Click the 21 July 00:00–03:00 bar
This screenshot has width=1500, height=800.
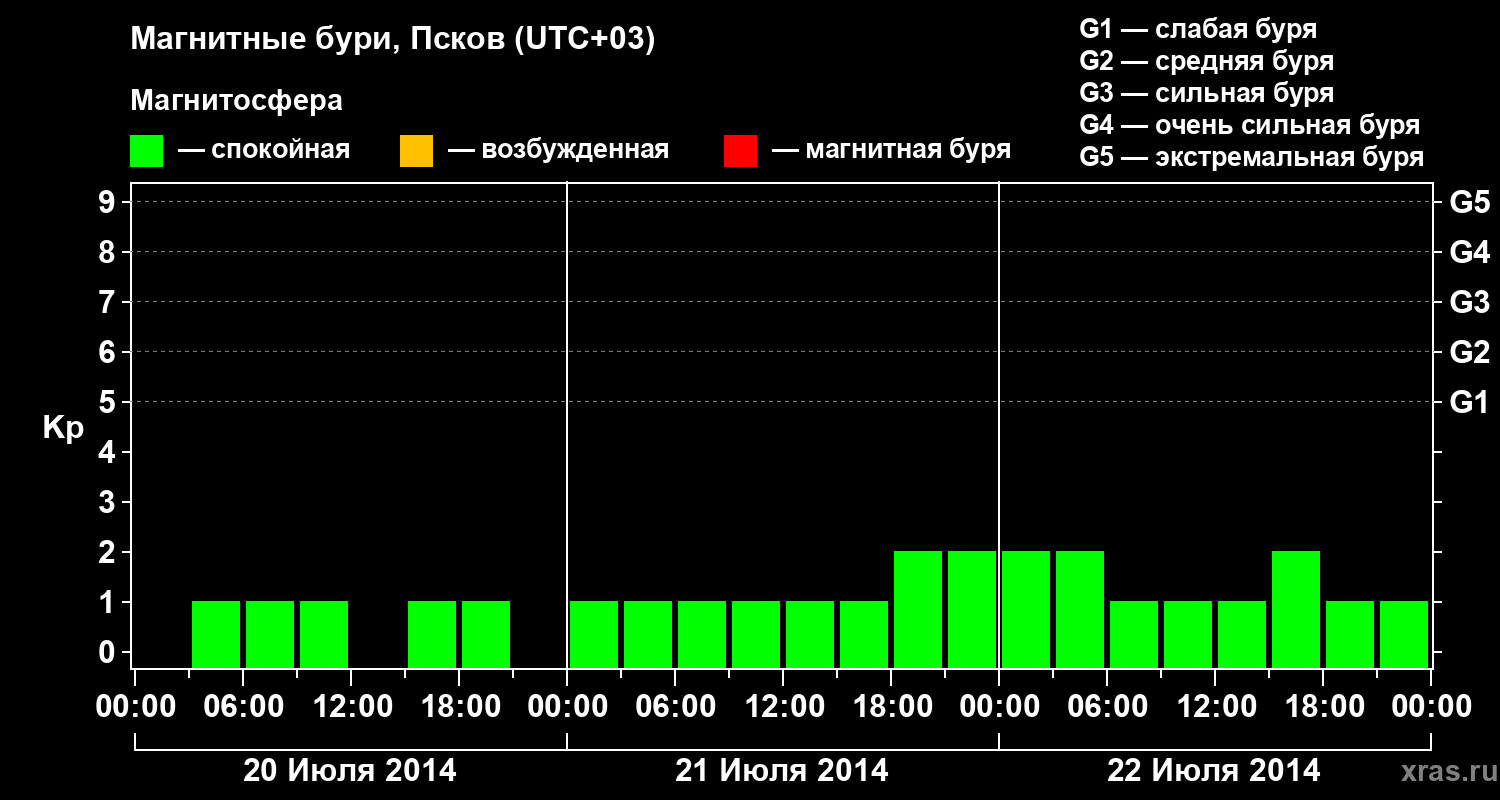[594, 634]
